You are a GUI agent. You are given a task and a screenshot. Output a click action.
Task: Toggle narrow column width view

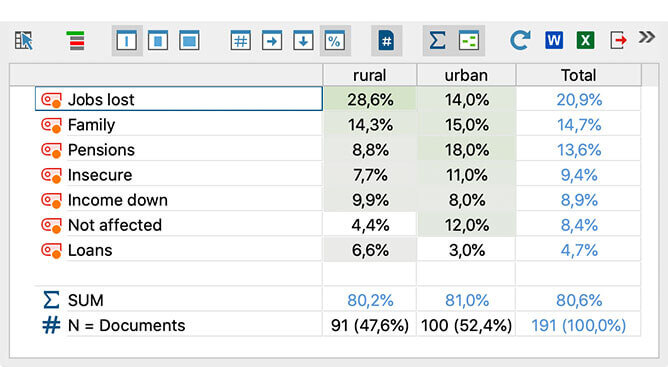[x=127, y=41]
